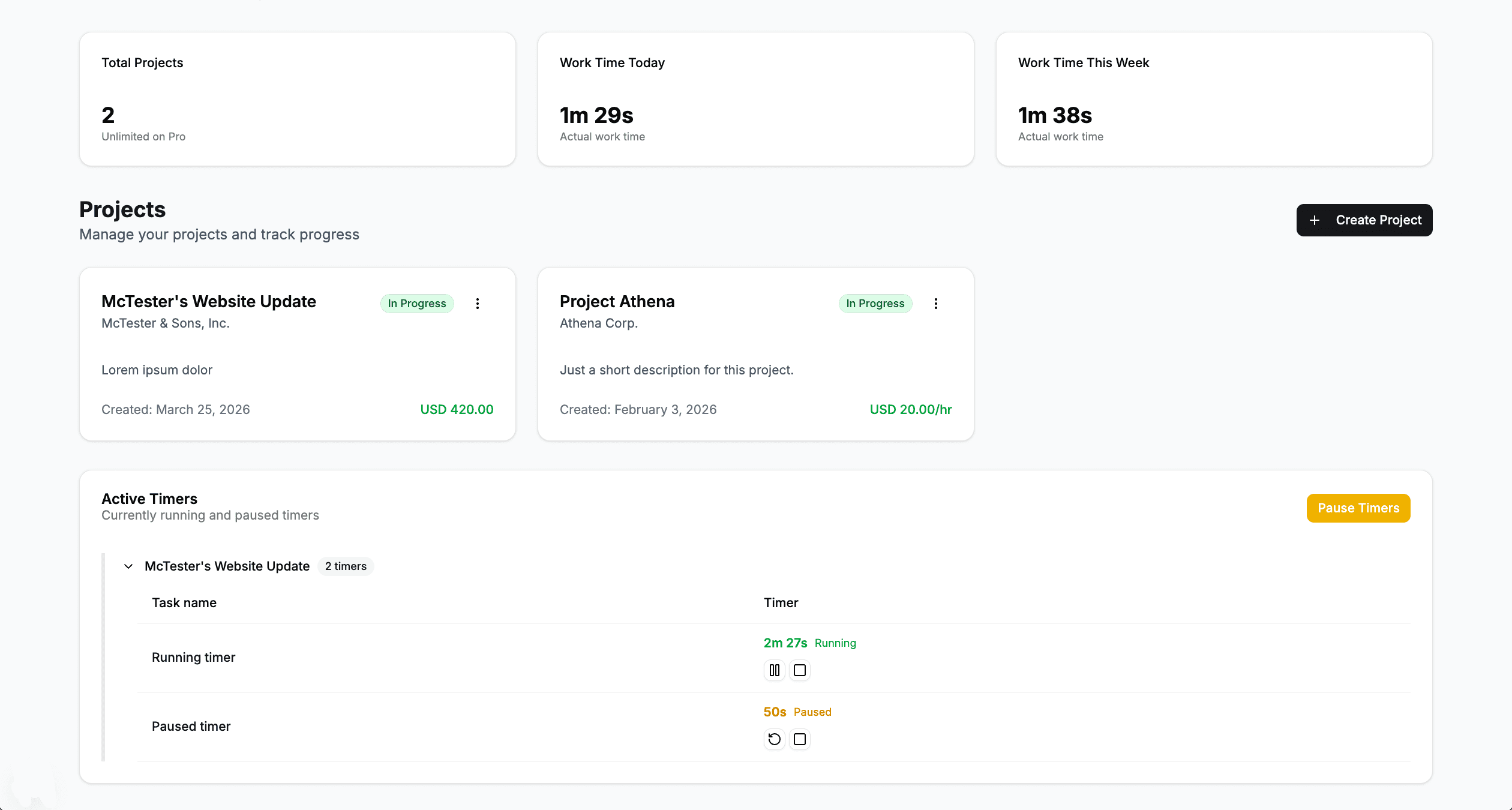Click the Lorem ipsum dolor description

coord(157,370)
